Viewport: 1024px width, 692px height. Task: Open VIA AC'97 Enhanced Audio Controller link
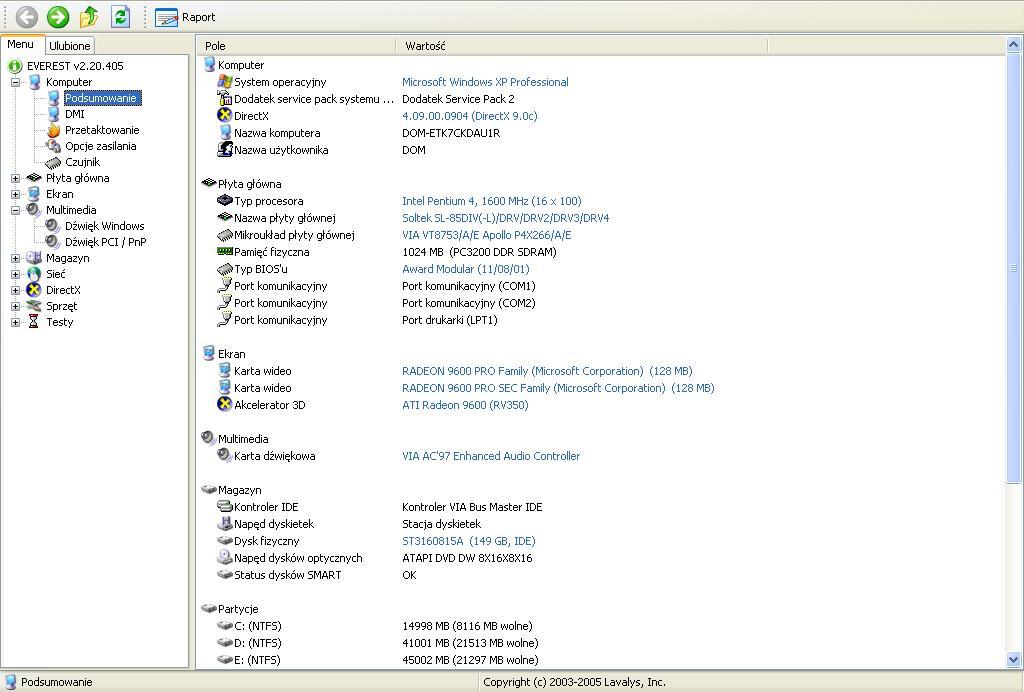(491, 456)
